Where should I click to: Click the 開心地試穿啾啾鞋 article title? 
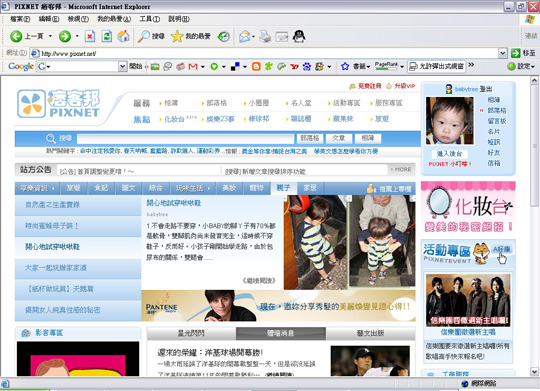(x=174, y=203)
